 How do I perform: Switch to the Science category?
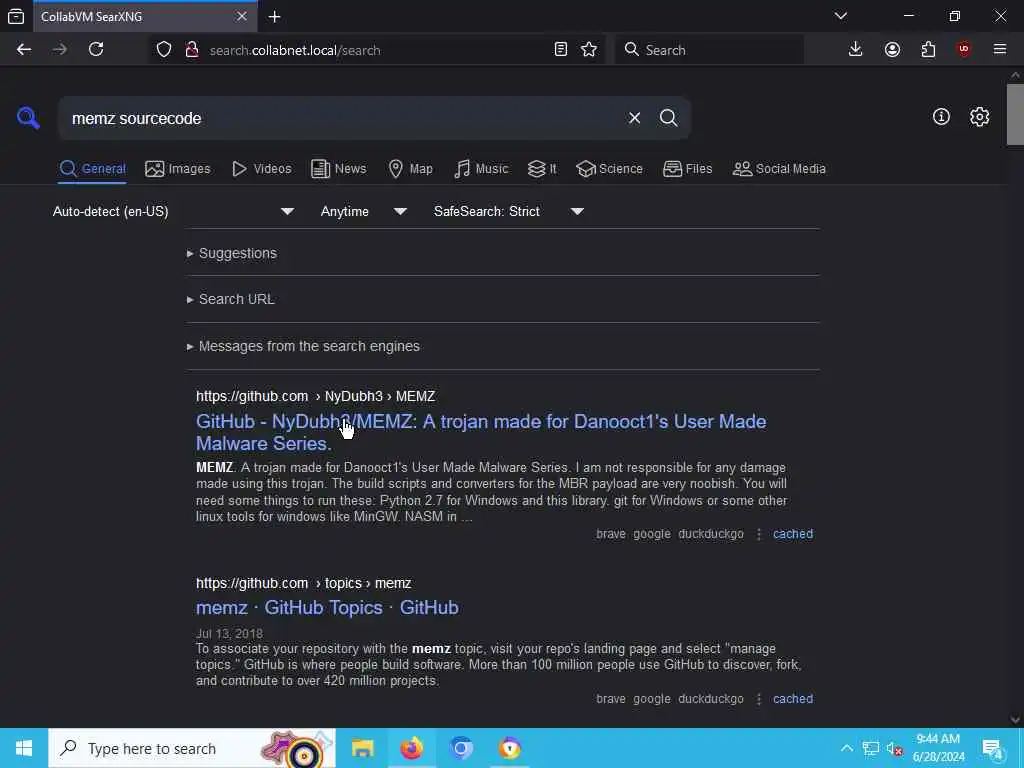click(609, 169)
